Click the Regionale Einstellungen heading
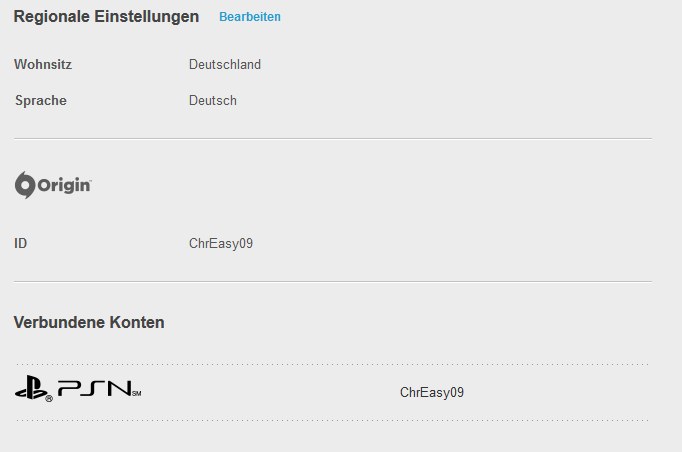 (106, 17)
